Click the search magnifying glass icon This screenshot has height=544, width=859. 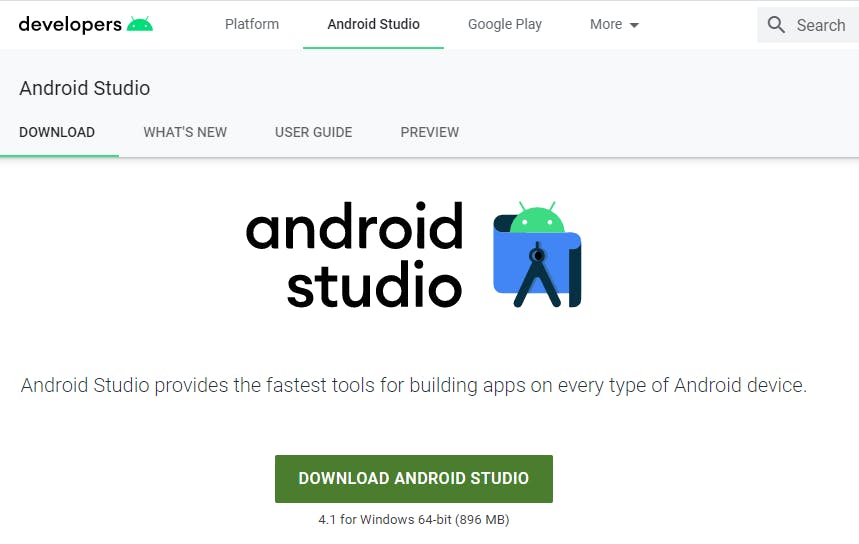tap(776, 25)
